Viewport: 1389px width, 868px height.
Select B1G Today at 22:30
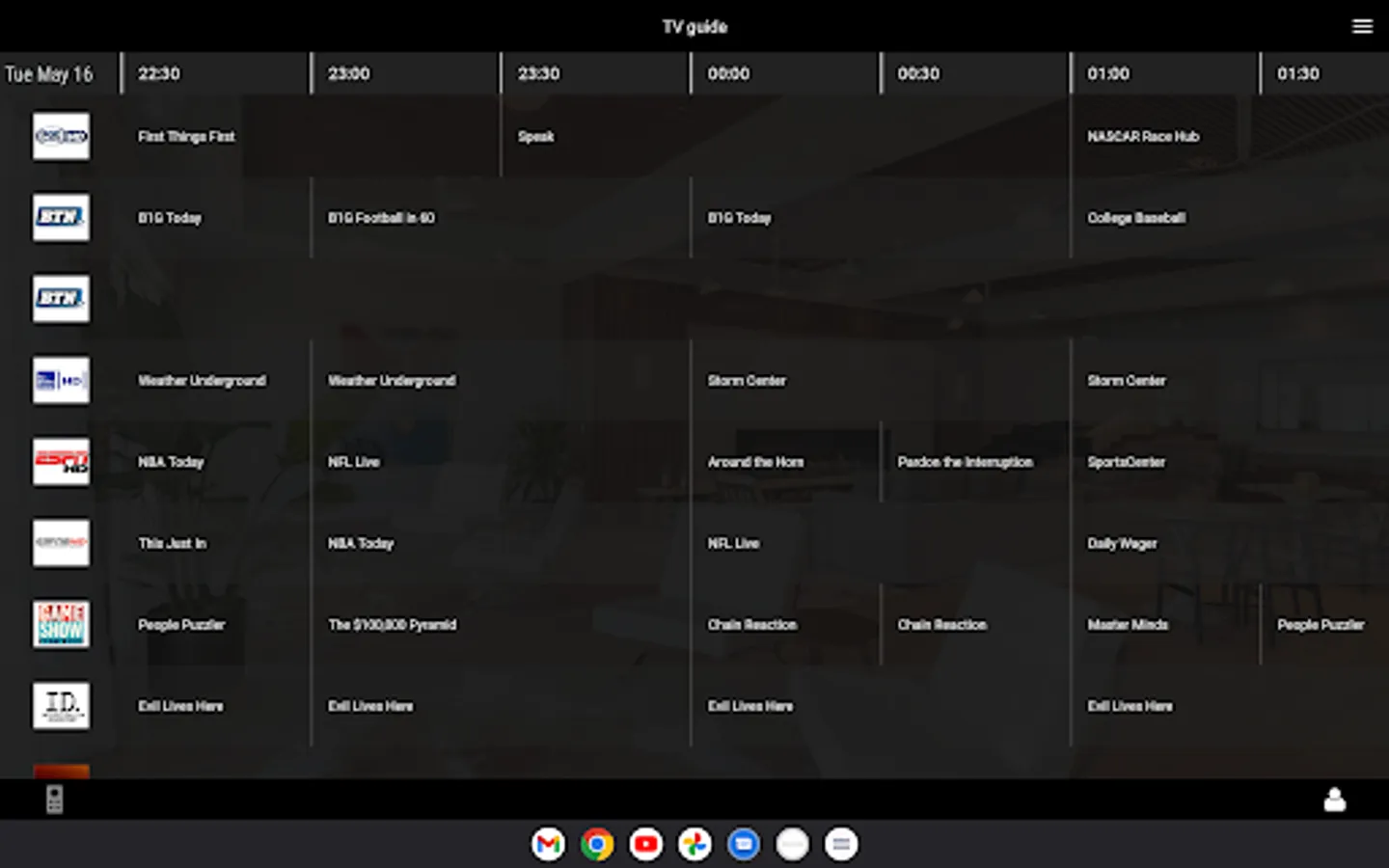[170, 218]
